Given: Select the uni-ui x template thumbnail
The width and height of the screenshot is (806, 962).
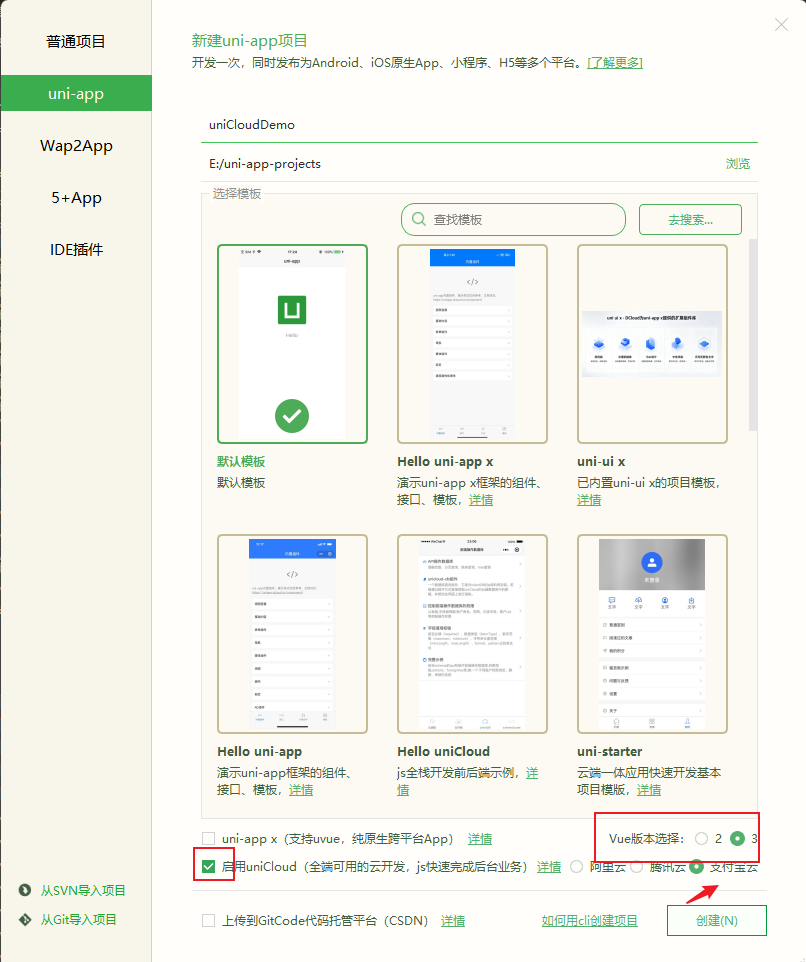Looking at the screenshot, I should pos(652,344).
